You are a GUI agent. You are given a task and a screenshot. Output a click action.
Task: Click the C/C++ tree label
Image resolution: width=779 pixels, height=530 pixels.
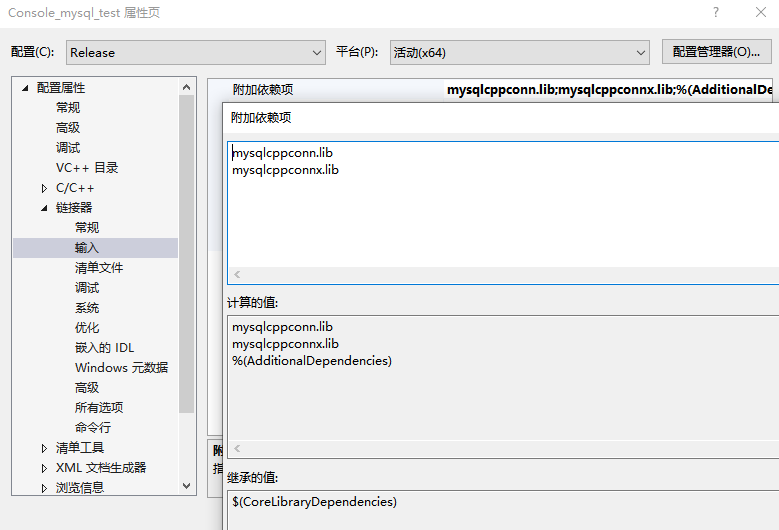click(75, 188)
